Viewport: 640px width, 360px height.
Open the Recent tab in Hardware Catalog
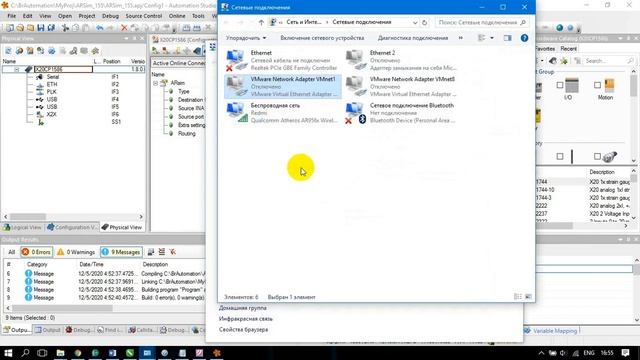[568, 49]
